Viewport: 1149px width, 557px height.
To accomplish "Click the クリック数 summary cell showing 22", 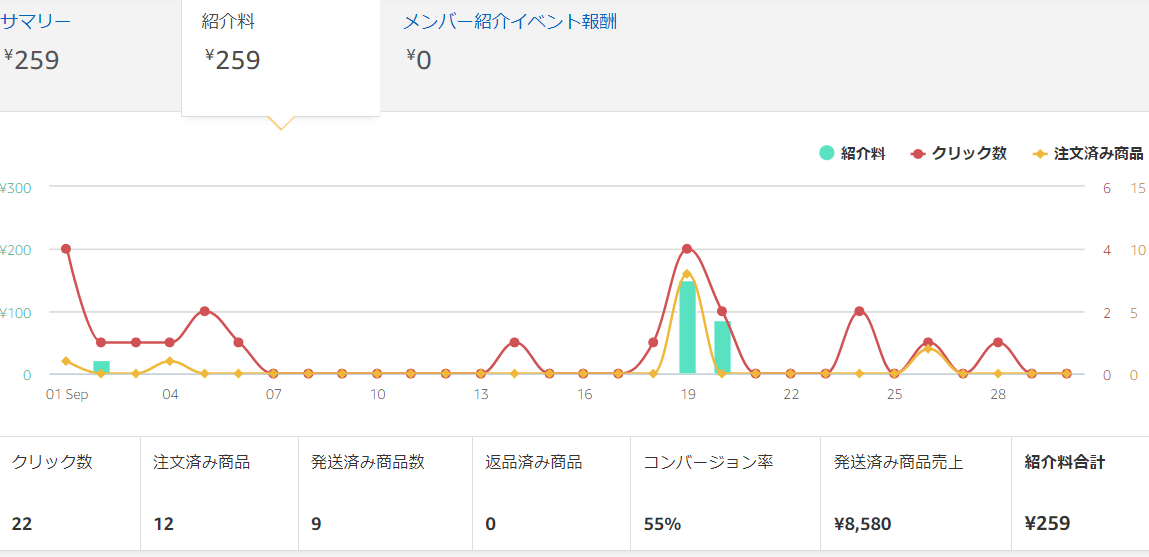I will coord(70,493).
